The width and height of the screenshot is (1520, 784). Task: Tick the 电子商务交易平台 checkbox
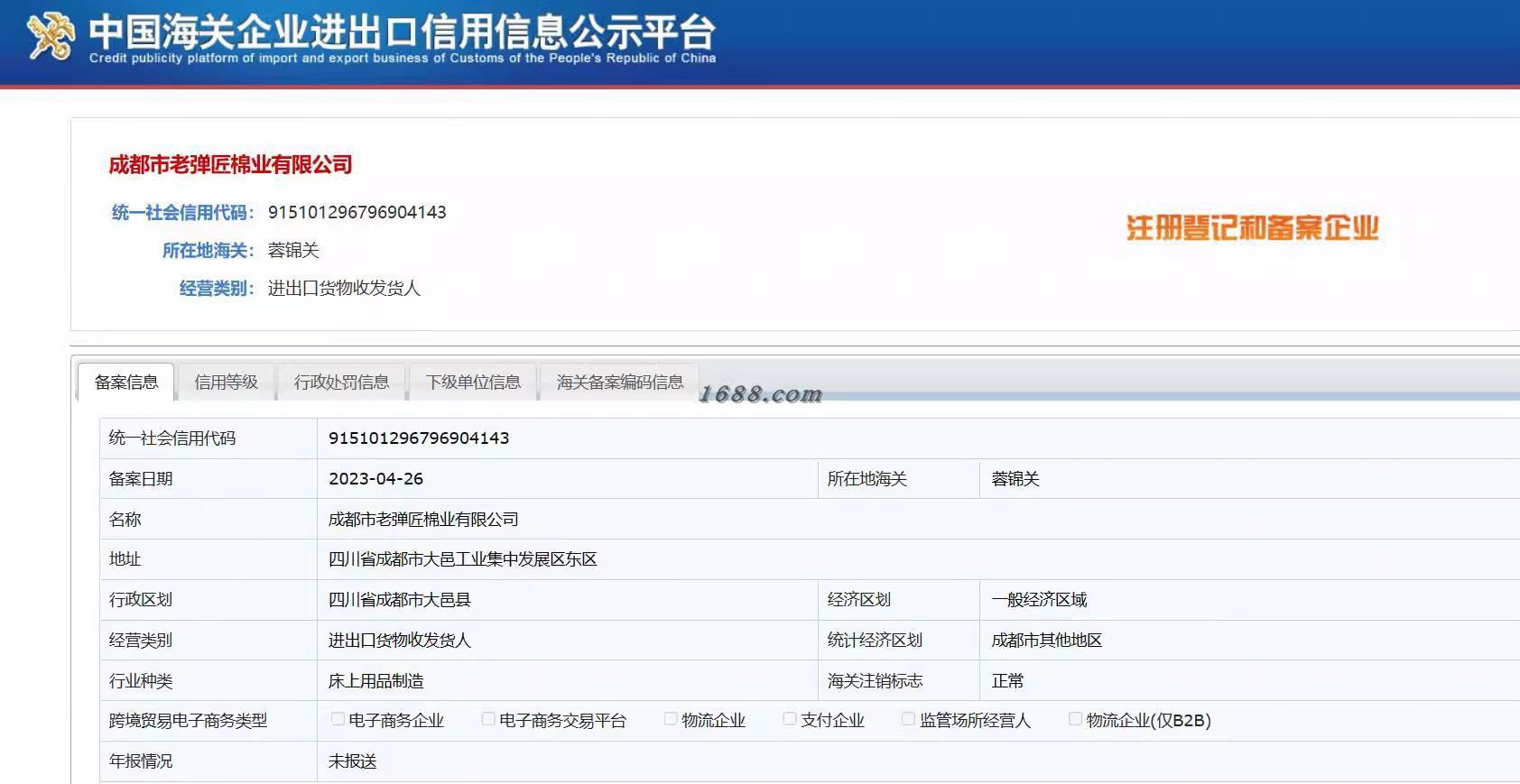click(488, 719)
